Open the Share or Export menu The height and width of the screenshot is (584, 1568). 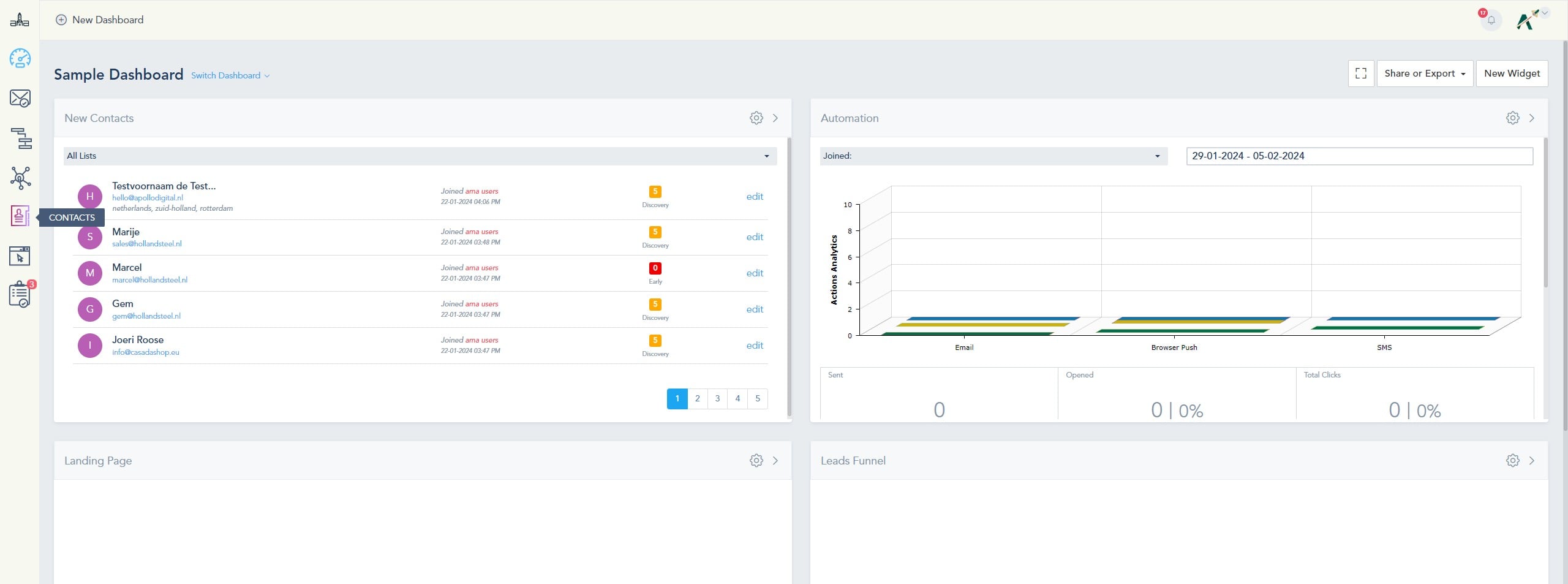pyautogui.click(x=1424, y=74)
